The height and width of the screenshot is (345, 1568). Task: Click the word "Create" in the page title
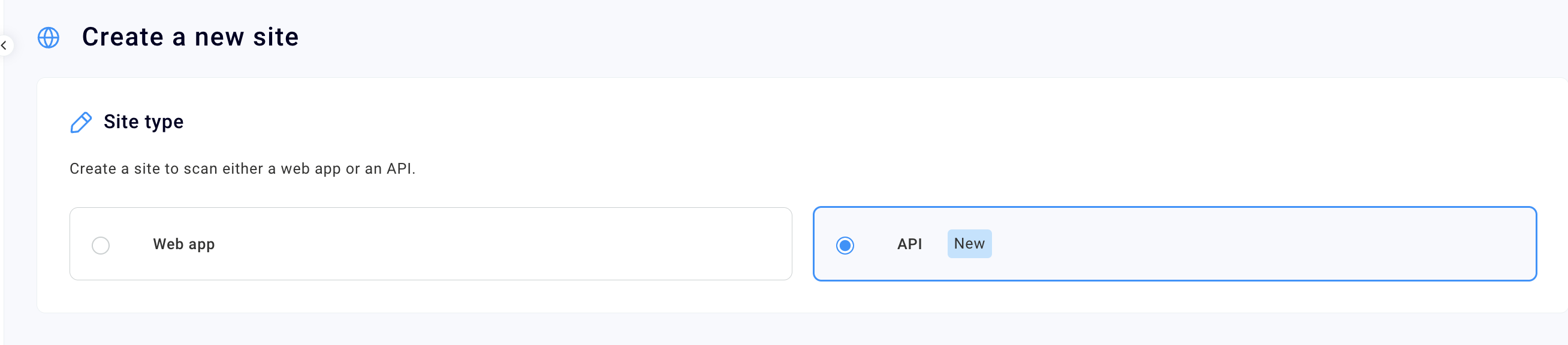tap(123, 37)
